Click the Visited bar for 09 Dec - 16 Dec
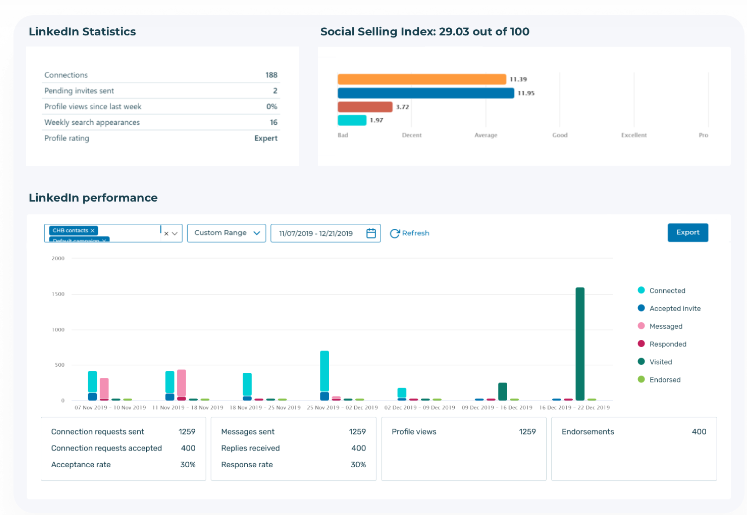The image size is (747, 515). (x=502, y=392)
